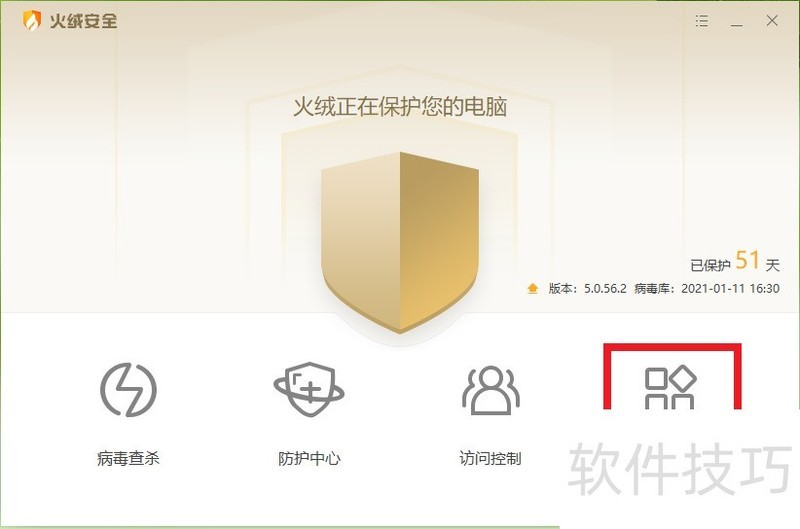This screenshot has height=529, width=800.
Task: Close the Huorong window
Action: pos(772,21)
